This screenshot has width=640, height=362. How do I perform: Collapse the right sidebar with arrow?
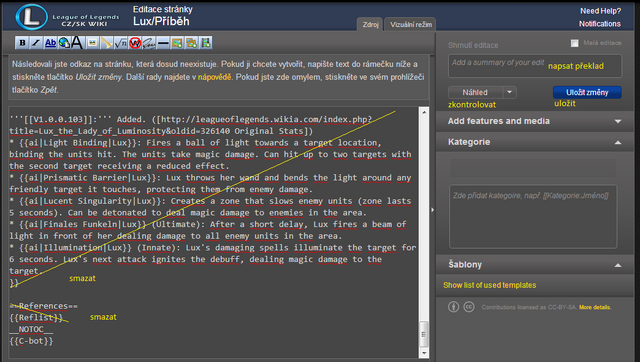click(433, 210)
